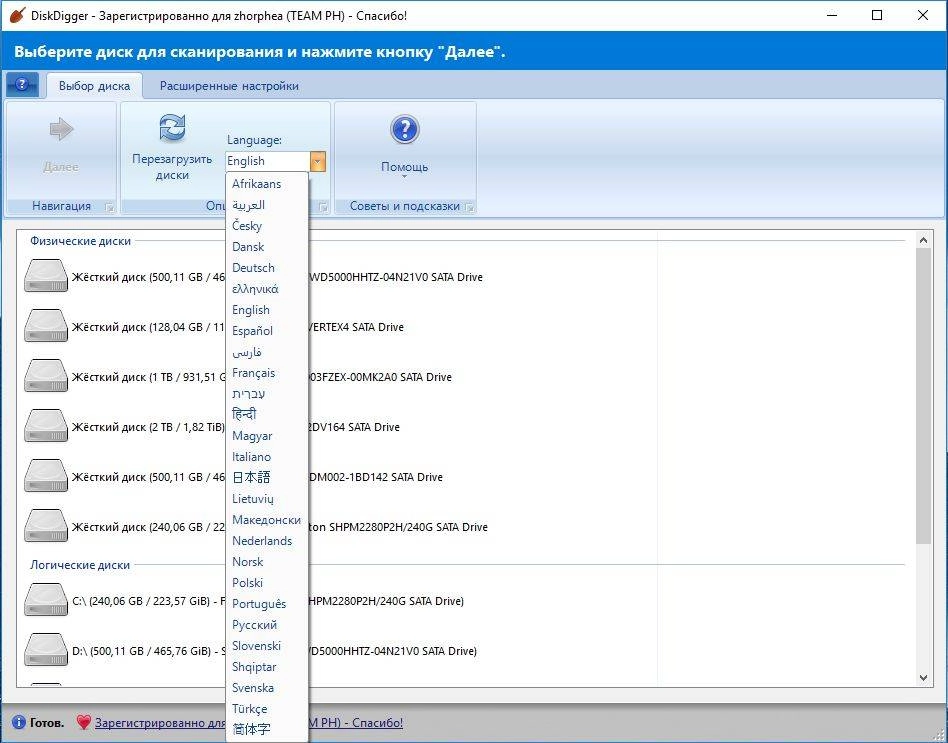This screenshot has height=743, width=948.
Task: Choose Македонски language option
Action: 267,519
